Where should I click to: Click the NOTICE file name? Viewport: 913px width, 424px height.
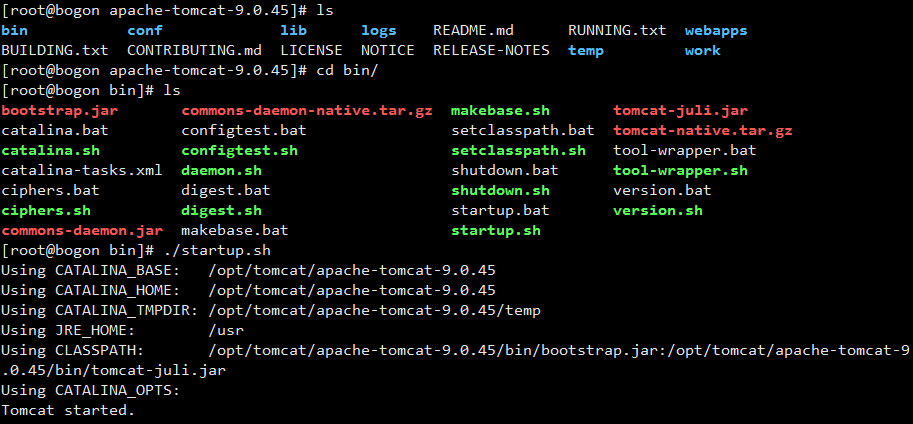tap(388, 51)
